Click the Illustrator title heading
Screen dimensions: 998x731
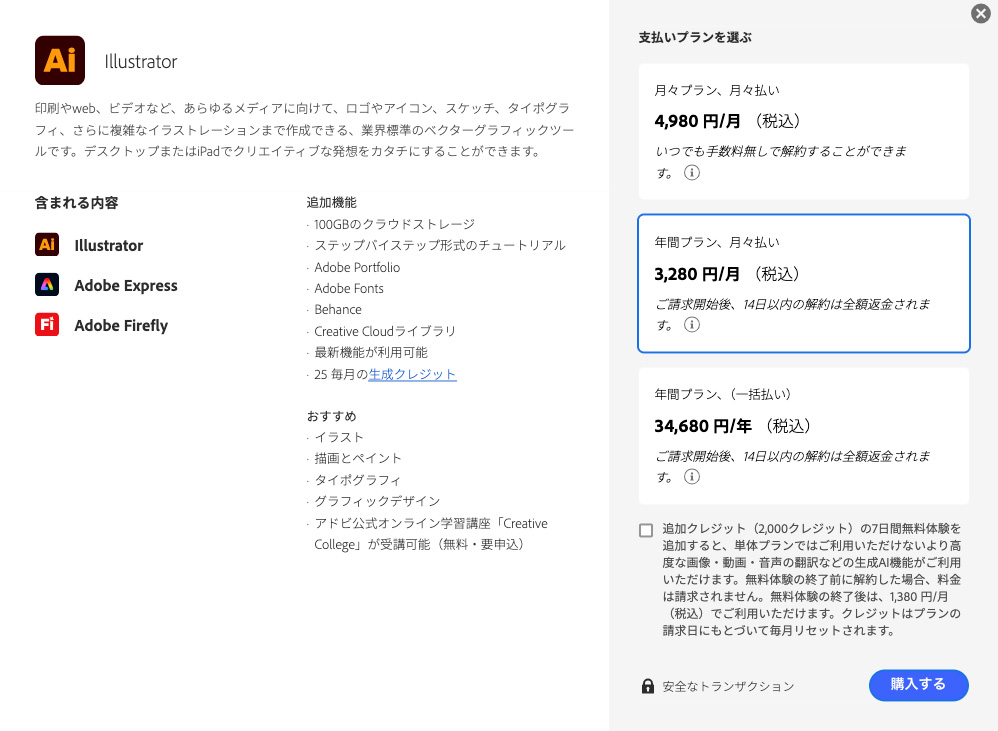(x=141, y=61)
